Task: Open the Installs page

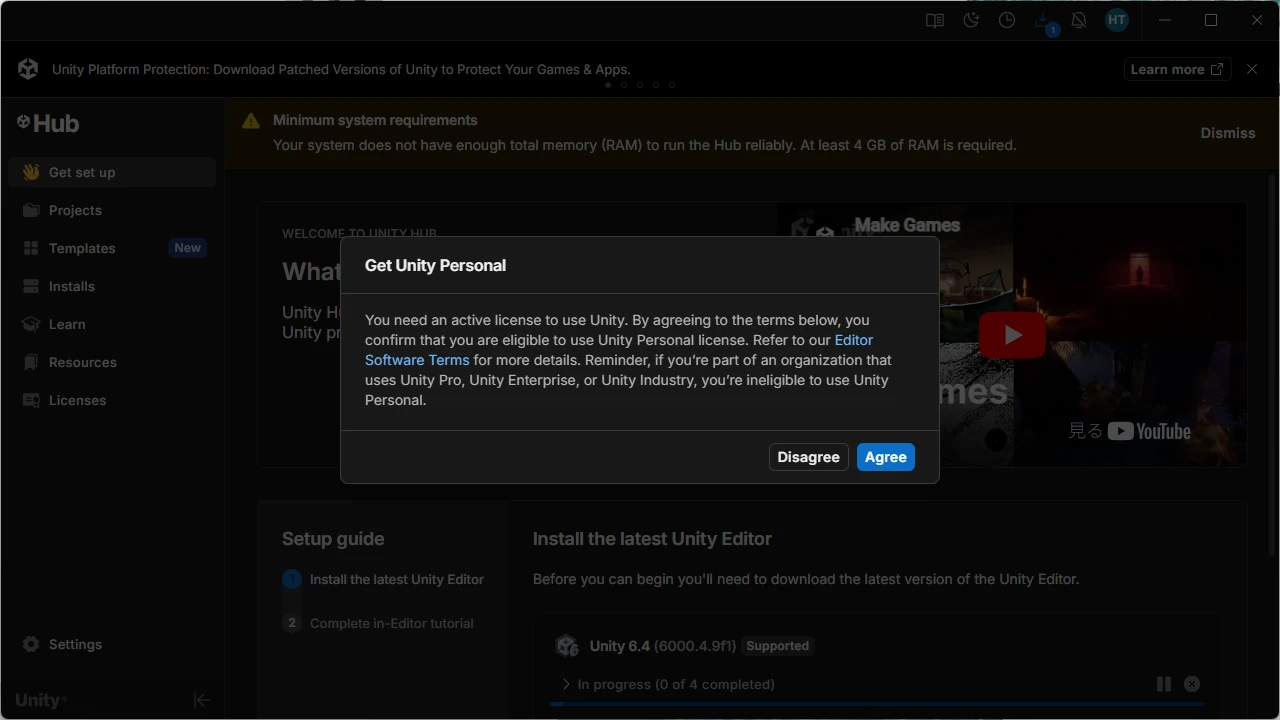Action: [x=112, y=286]
